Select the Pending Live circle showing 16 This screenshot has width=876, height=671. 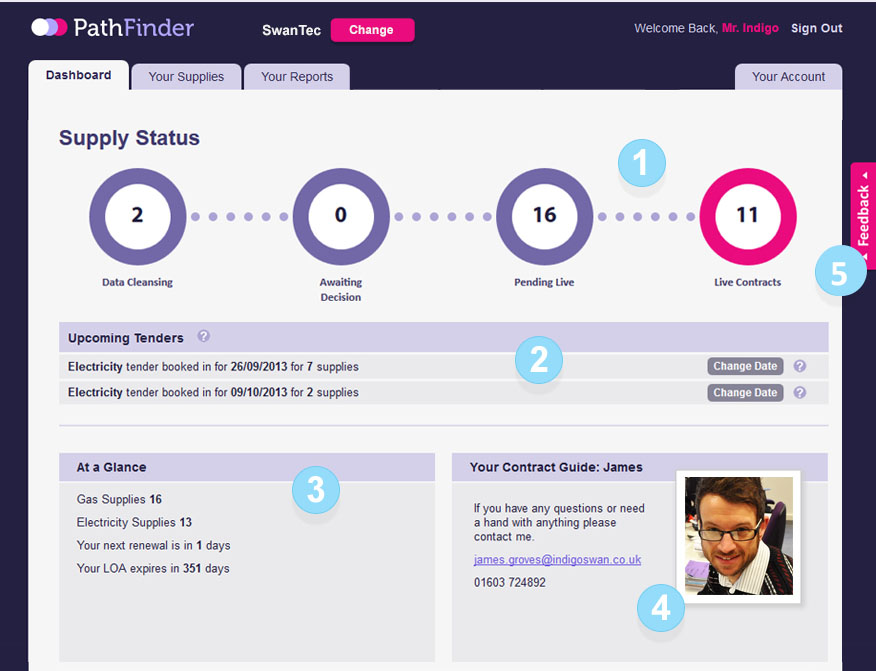coord(544,216)
